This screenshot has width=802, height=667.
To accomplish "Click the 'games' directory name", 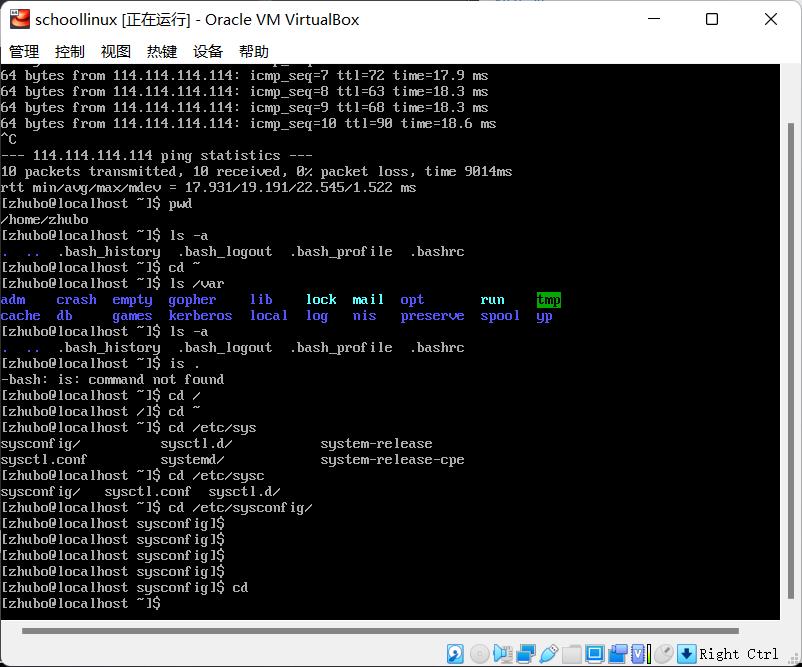I will (x=132, y=316).
